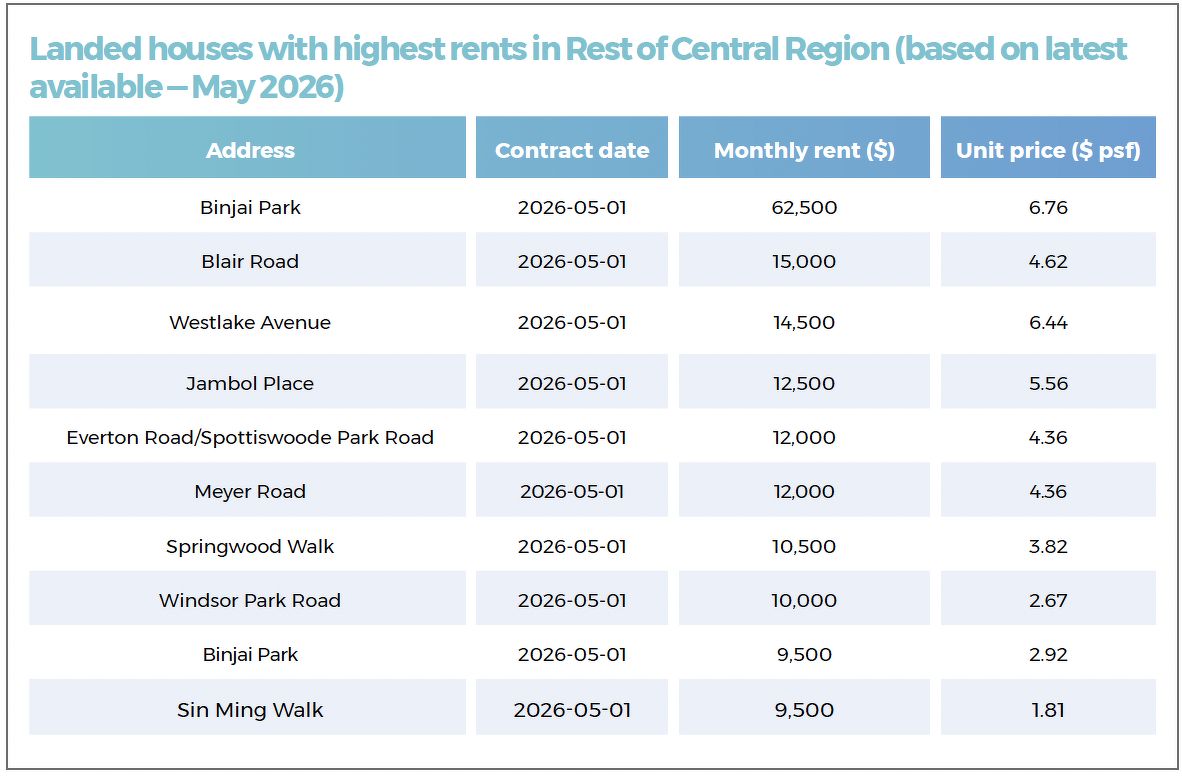1182x776 pixels.
Task: Click the contract date in Windsor Park Road row
Action: [x=572, y=600]
